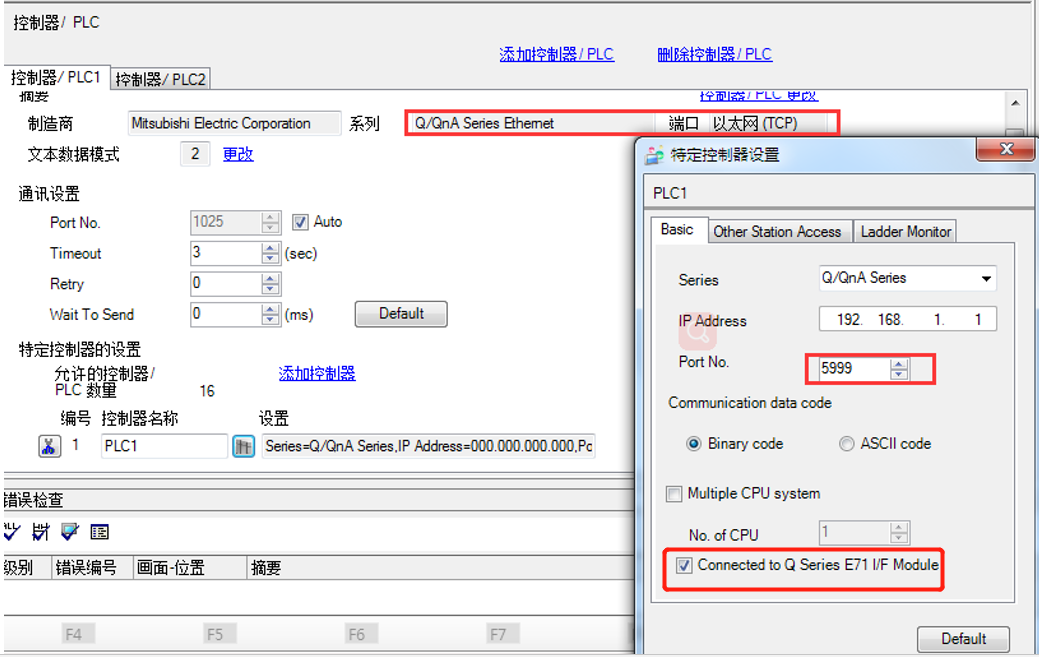The image size is (1039, 657).
Task: Click the F4 function key button
Action: [78, 634]
